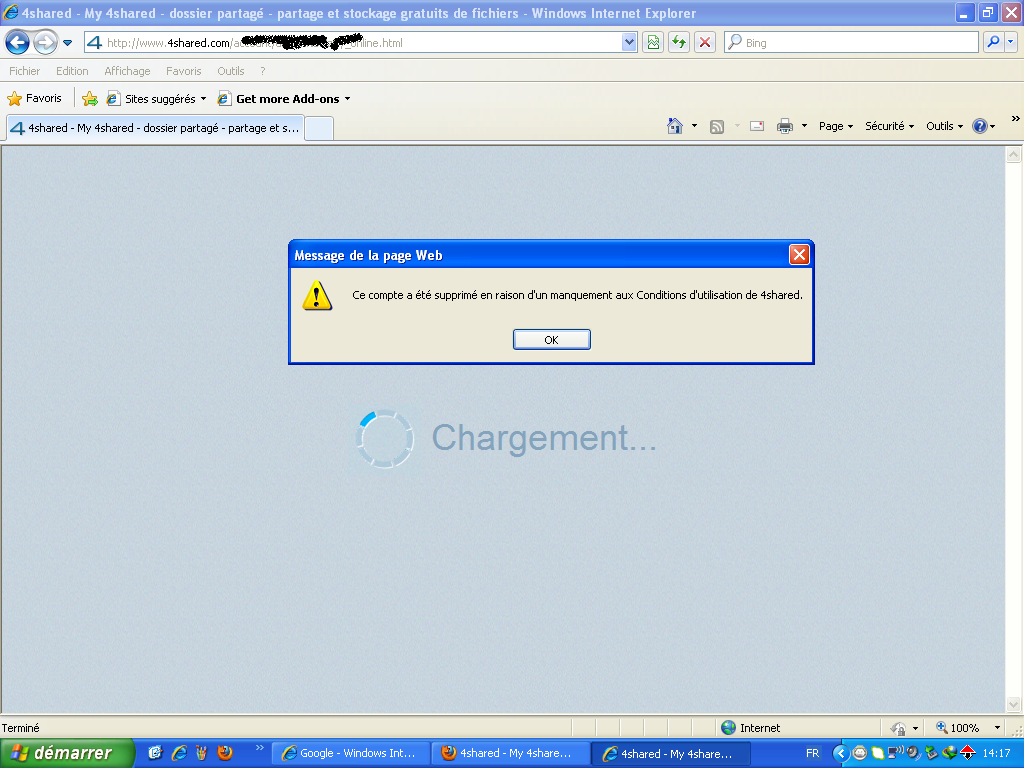Image resolution: width=1024 pixels, height=768 pixels.
Task: Click the 14:17 system clock
Action: pos(997,754)
